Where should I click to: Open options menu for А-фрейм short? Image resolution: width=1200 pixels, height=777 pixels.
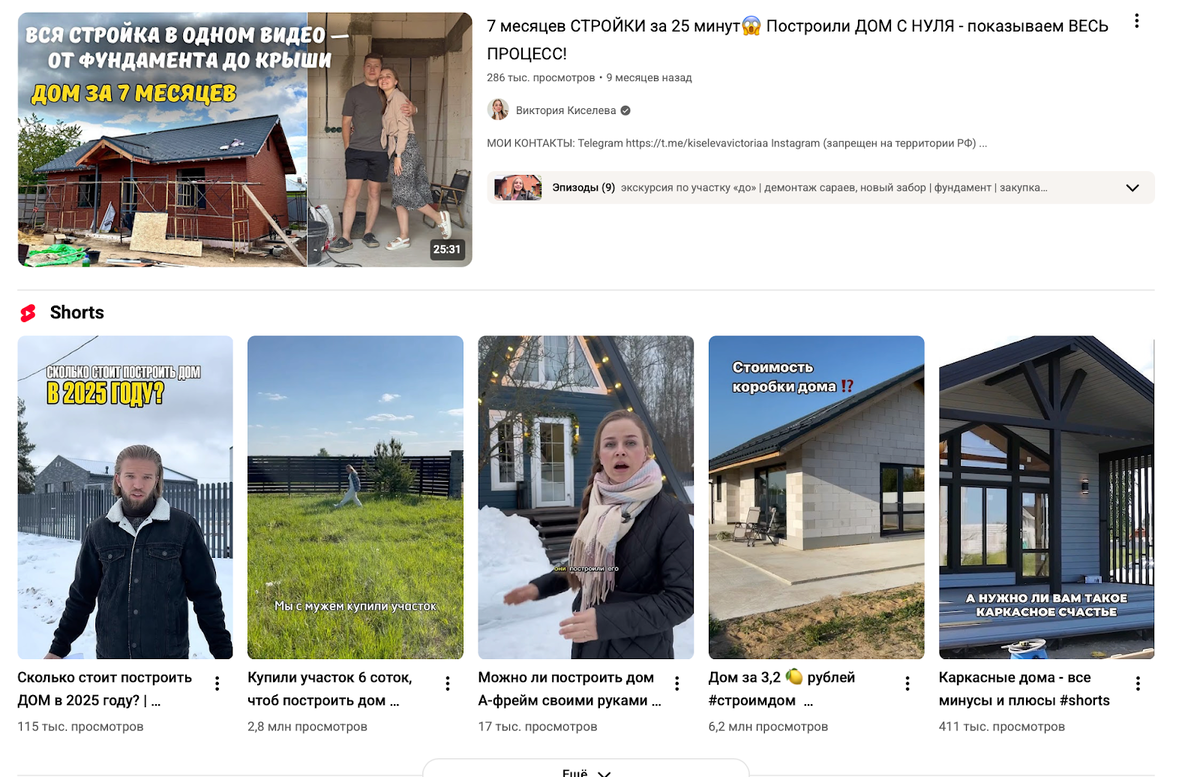(x=677, y=684)
